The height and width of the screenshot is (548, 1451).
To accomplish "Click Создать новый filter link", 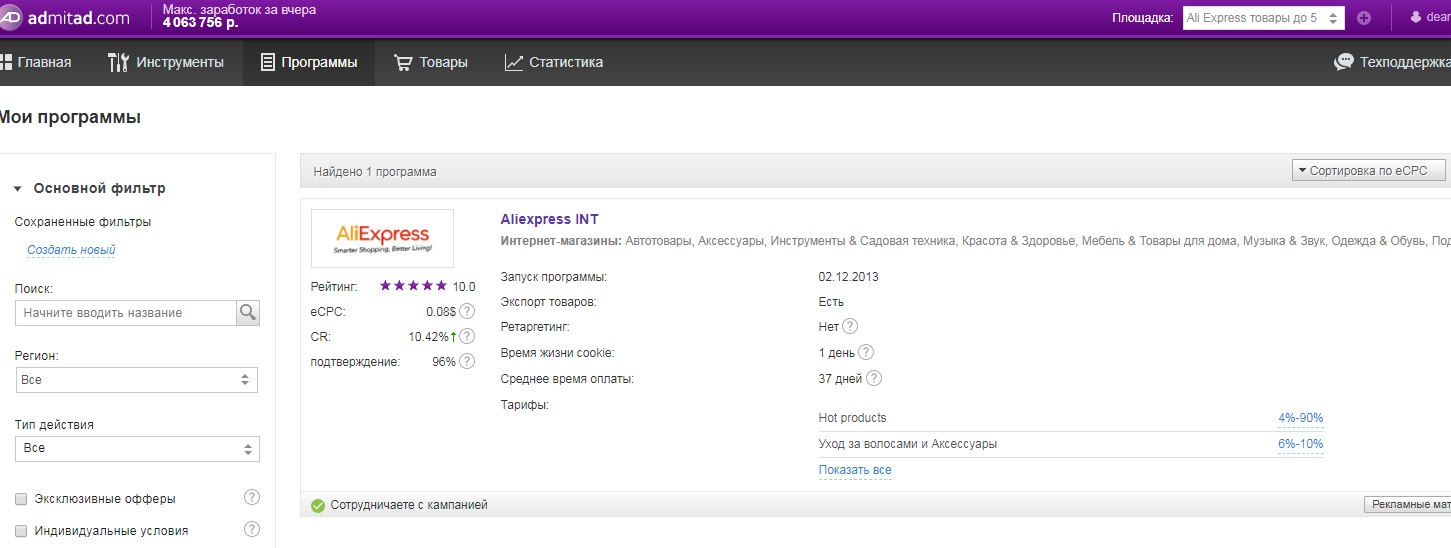I will click(x=71, y=250).
